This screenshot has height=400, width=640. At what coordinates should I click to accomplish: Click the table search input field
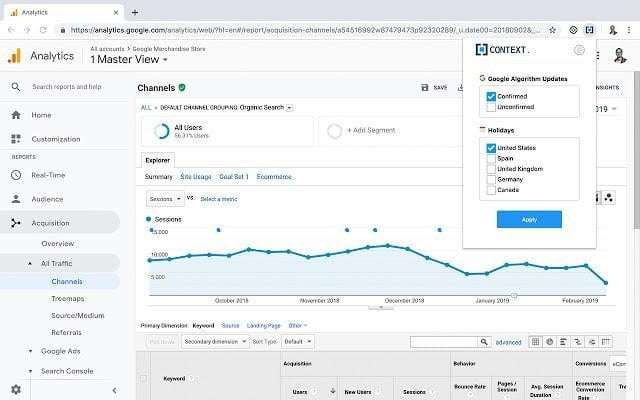tap(444, 342)
